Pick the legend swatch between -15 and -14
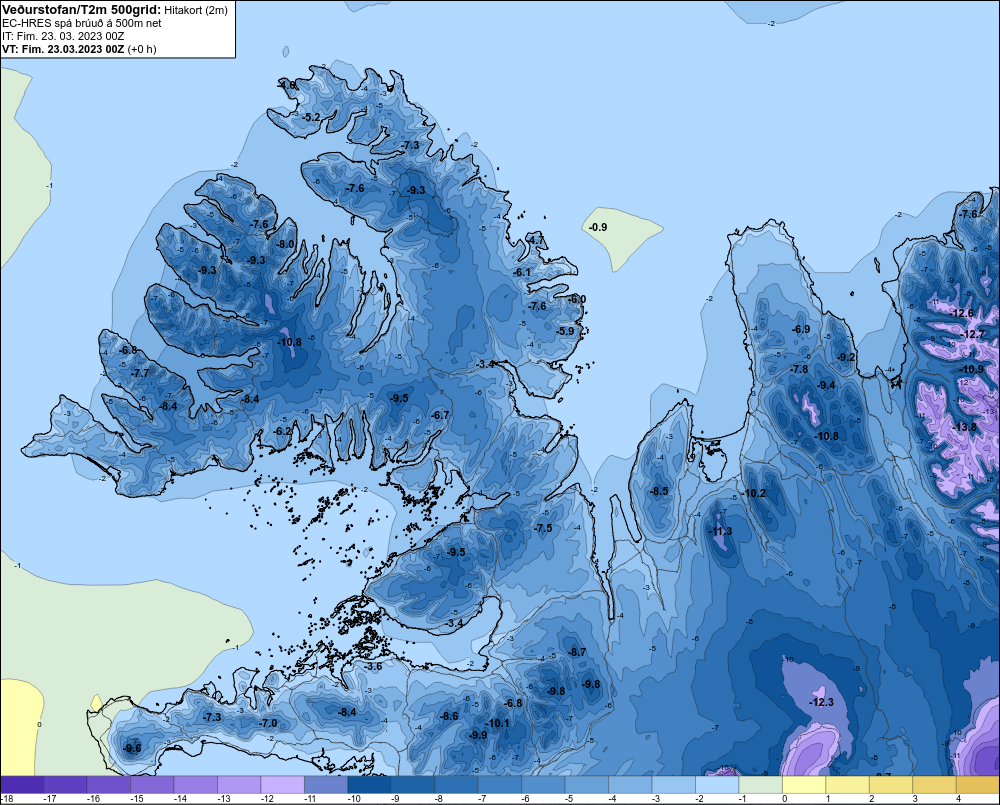Viewport: 1000px width, 805px height. click(x=152, y=785)
